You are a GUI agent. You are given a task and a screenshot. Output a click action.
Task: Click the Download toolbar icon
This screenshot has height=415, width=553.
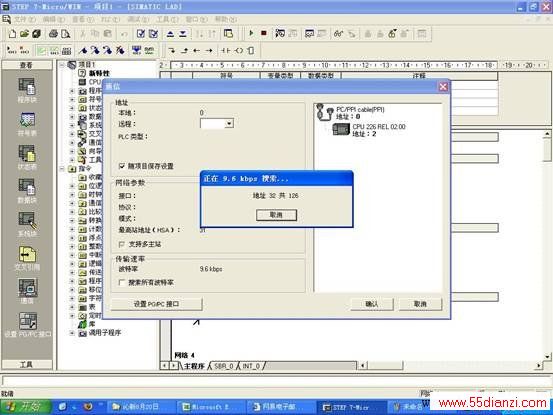pyautogui.click(x=183, y=34)
